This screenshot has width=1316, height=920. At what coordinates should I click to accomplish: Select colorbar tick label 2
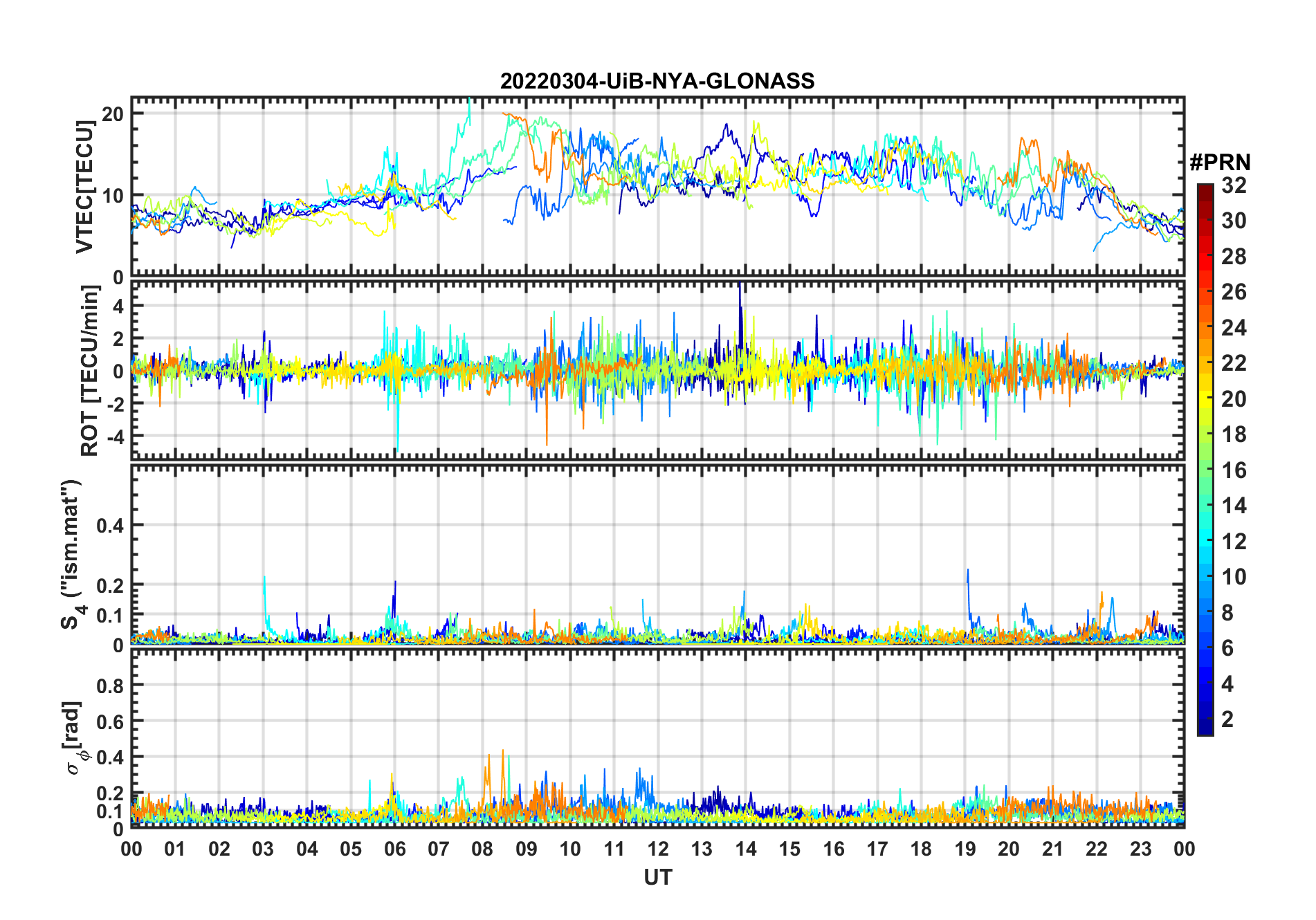(x=1227, y=719)
